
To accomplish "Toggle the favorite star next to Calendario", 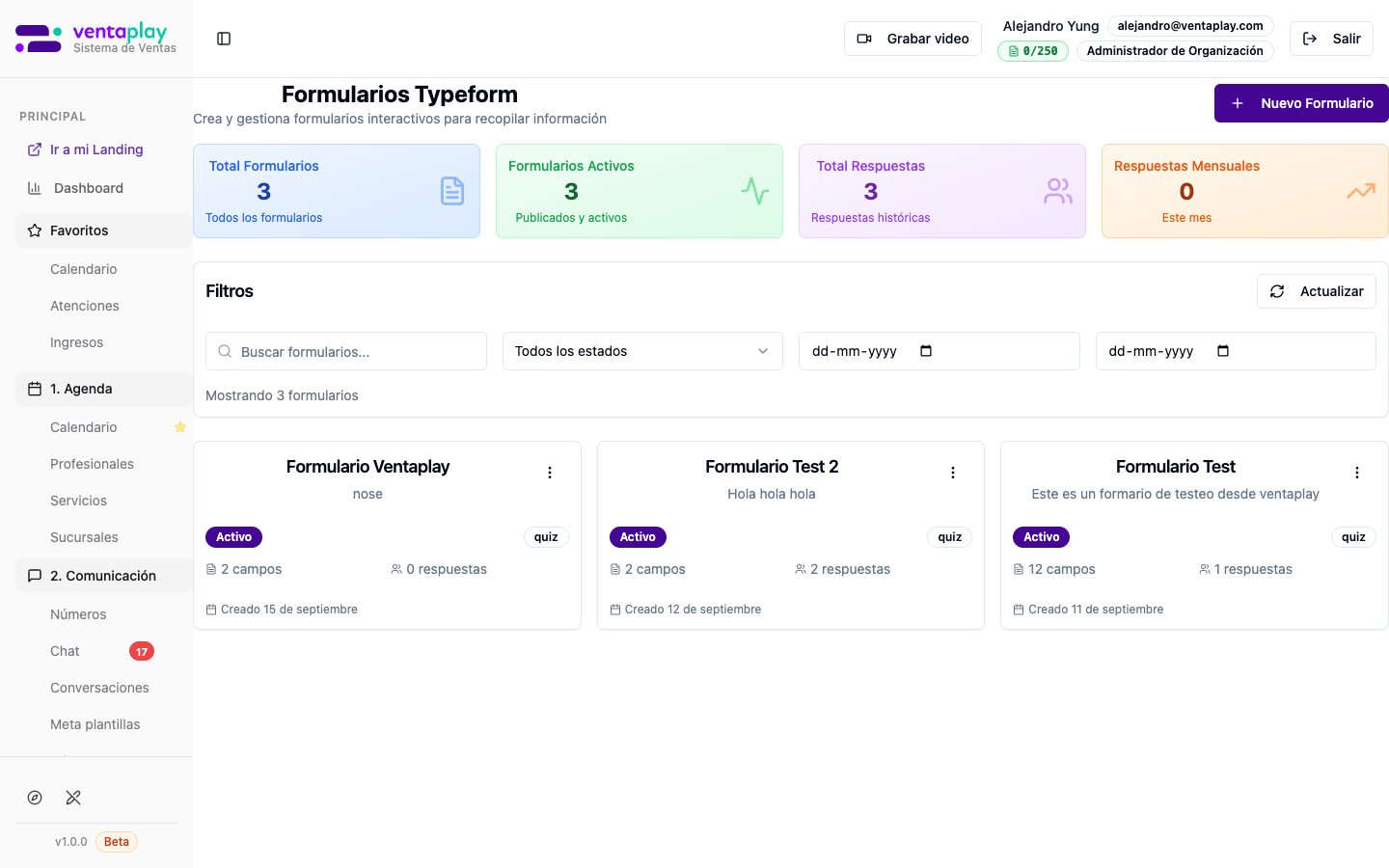I will point(180,427).
